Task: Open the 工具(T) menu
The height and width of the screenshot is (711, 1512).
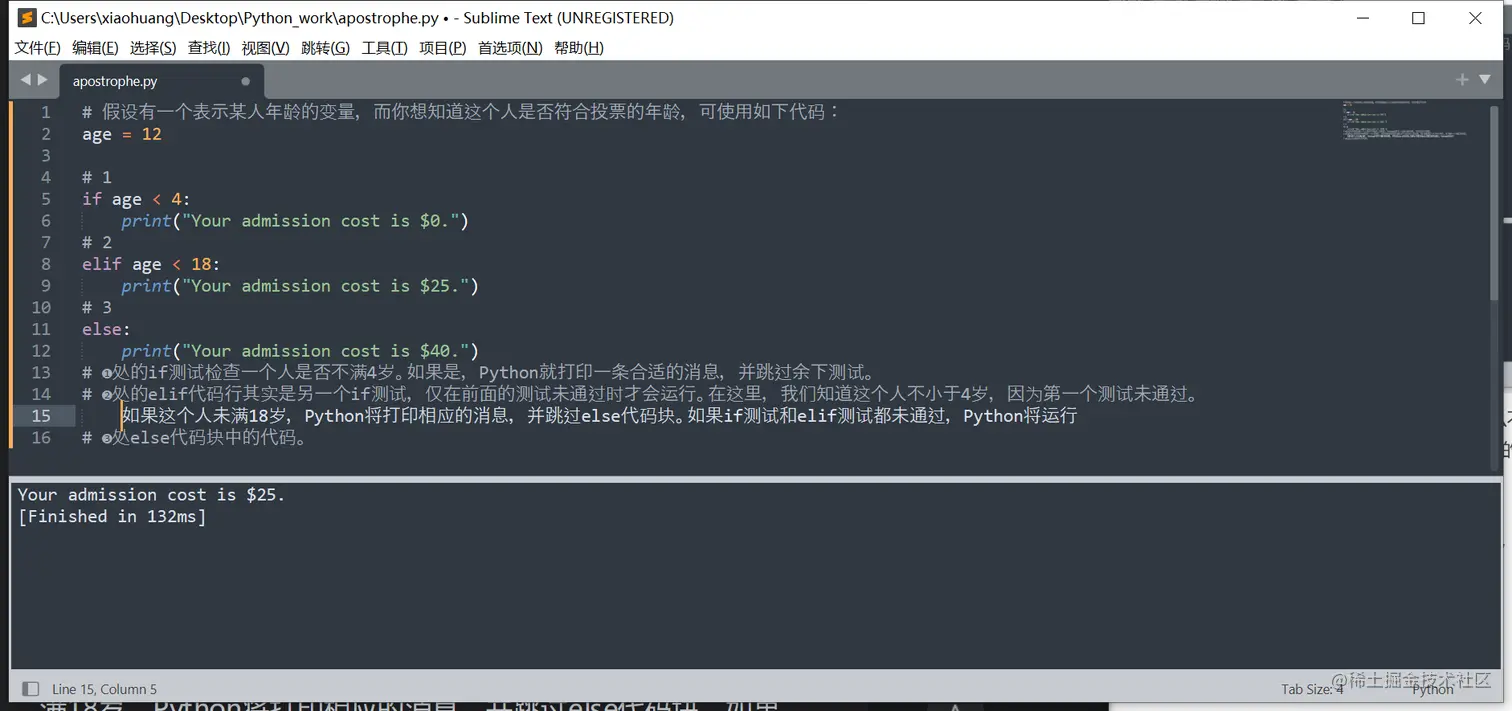Action: coord(384,48)
